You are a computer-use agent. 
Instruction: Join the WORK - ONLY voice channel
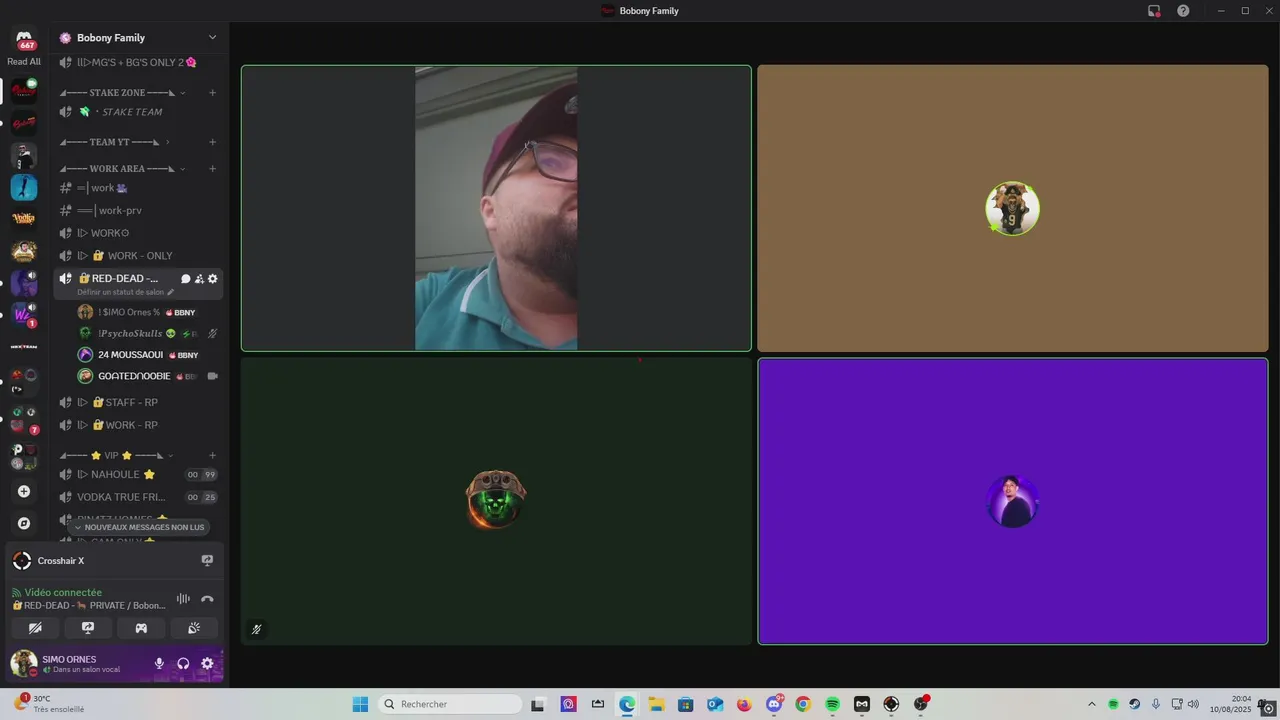point(138,256)
